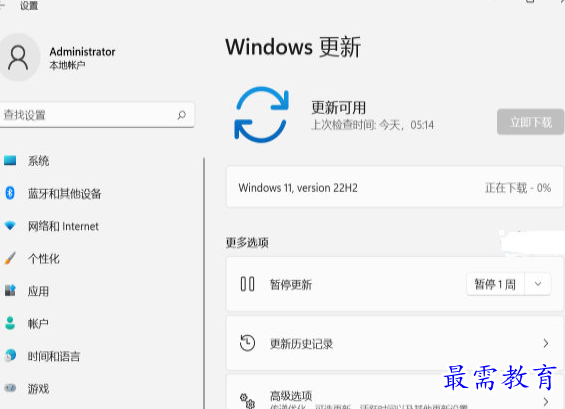Click the gears icon for 高级选项

247,401
